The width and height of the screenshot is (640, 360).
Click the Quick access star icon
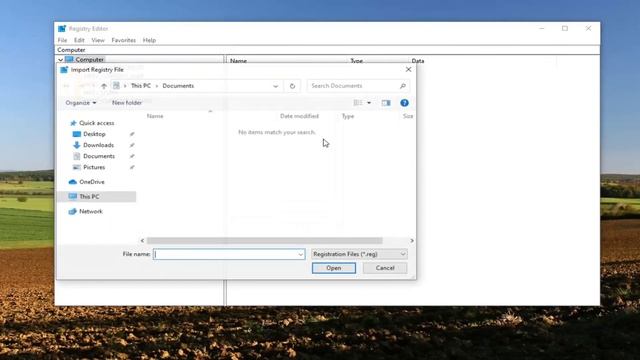click(73, 123)
